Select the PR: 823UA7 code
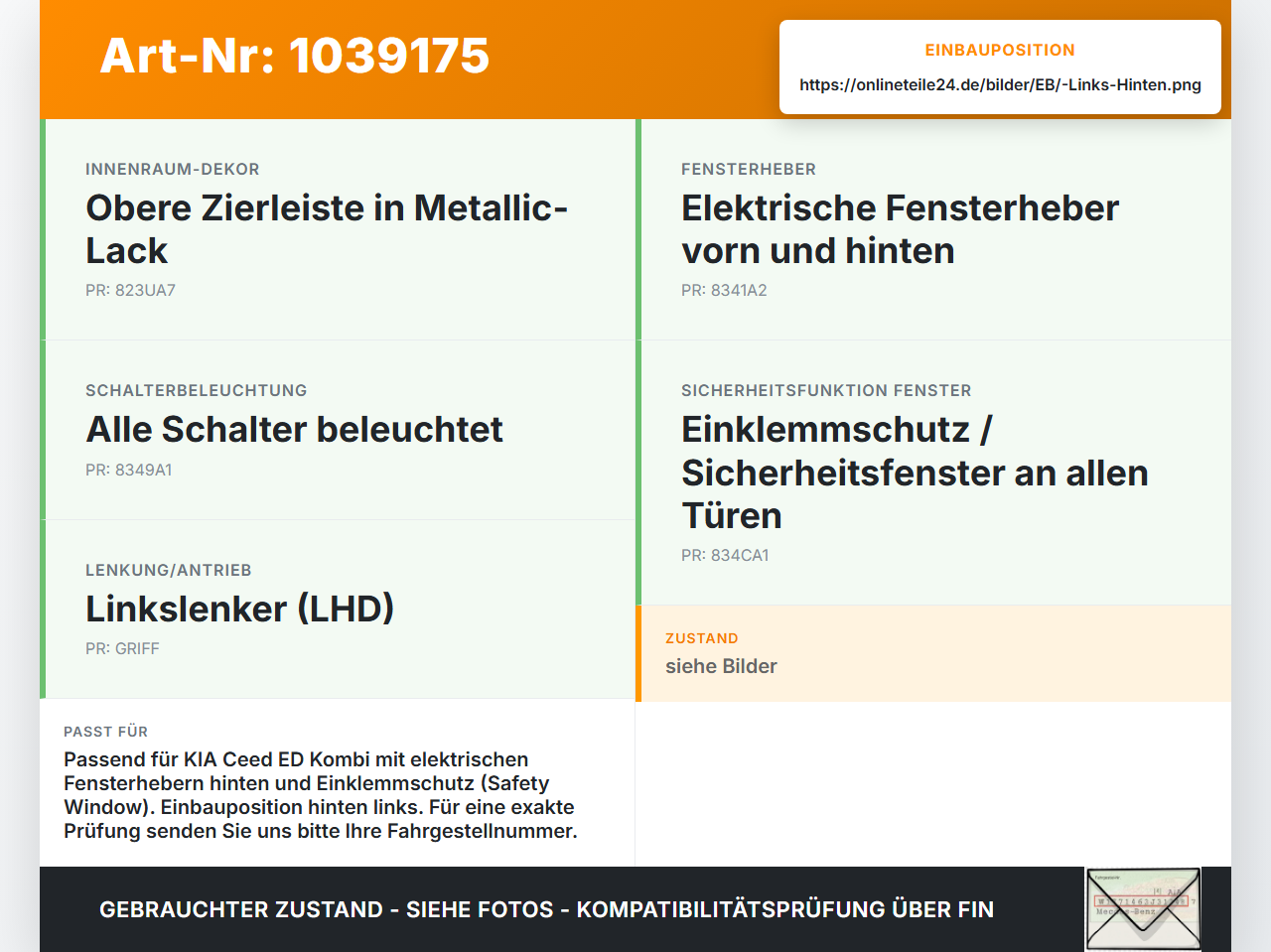 point(130,290)
